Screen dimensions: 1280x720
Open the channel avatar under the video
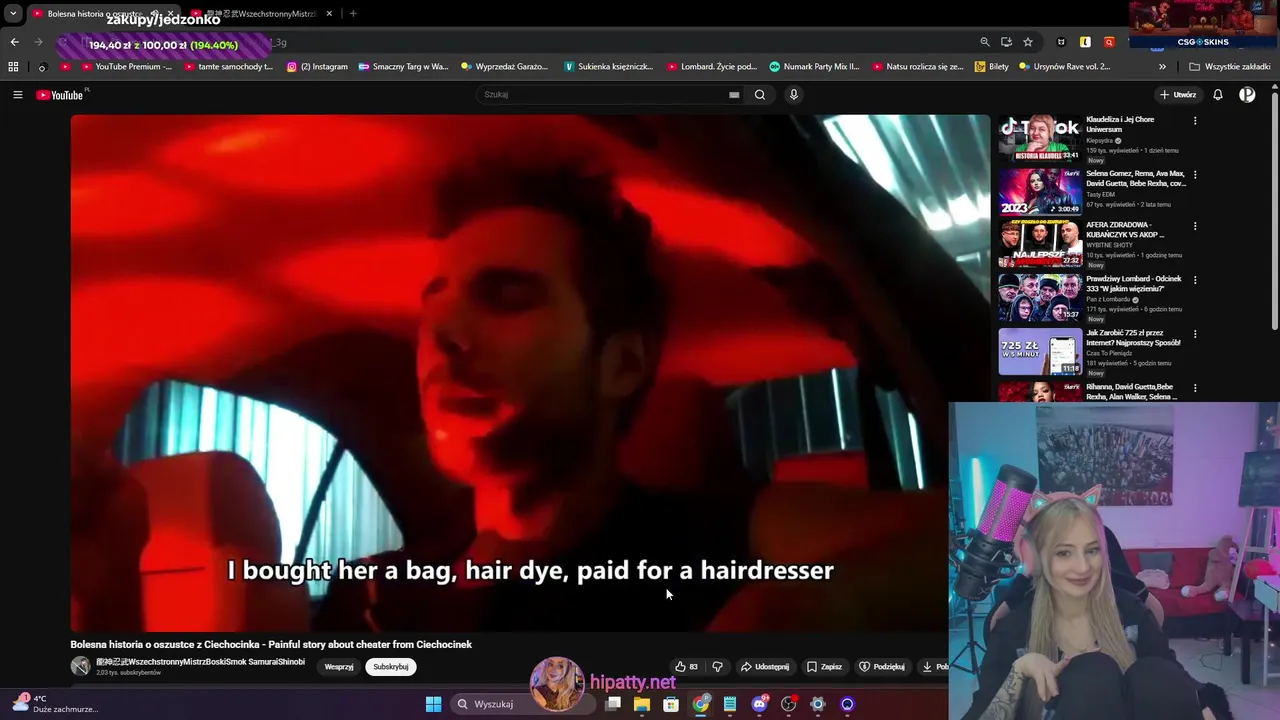point(80,666)
